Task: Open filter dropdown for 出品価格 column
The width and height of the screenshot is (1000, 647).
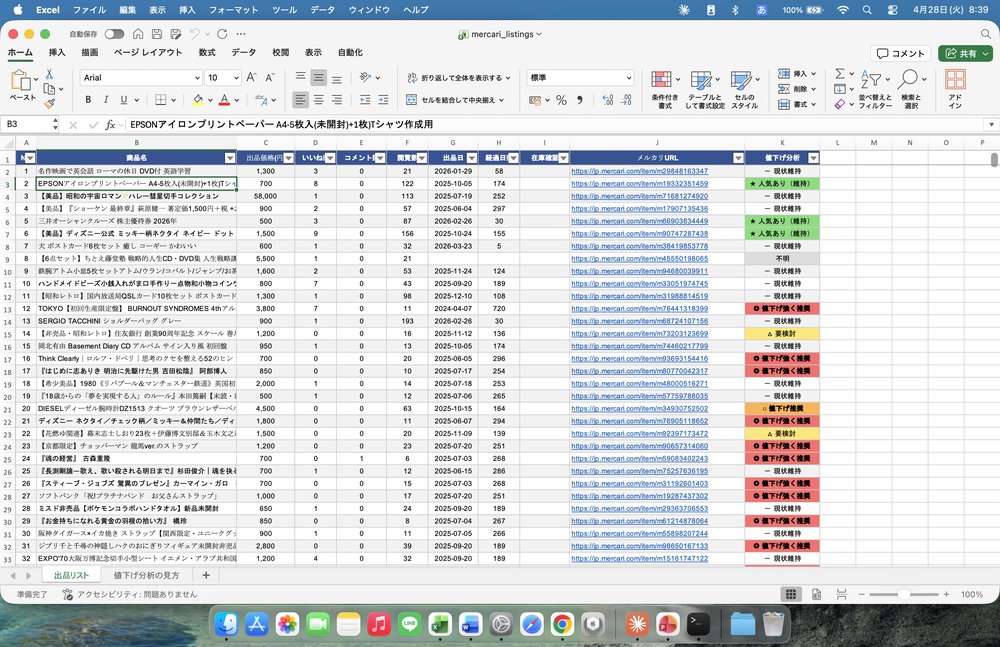Action: [288, 158]
